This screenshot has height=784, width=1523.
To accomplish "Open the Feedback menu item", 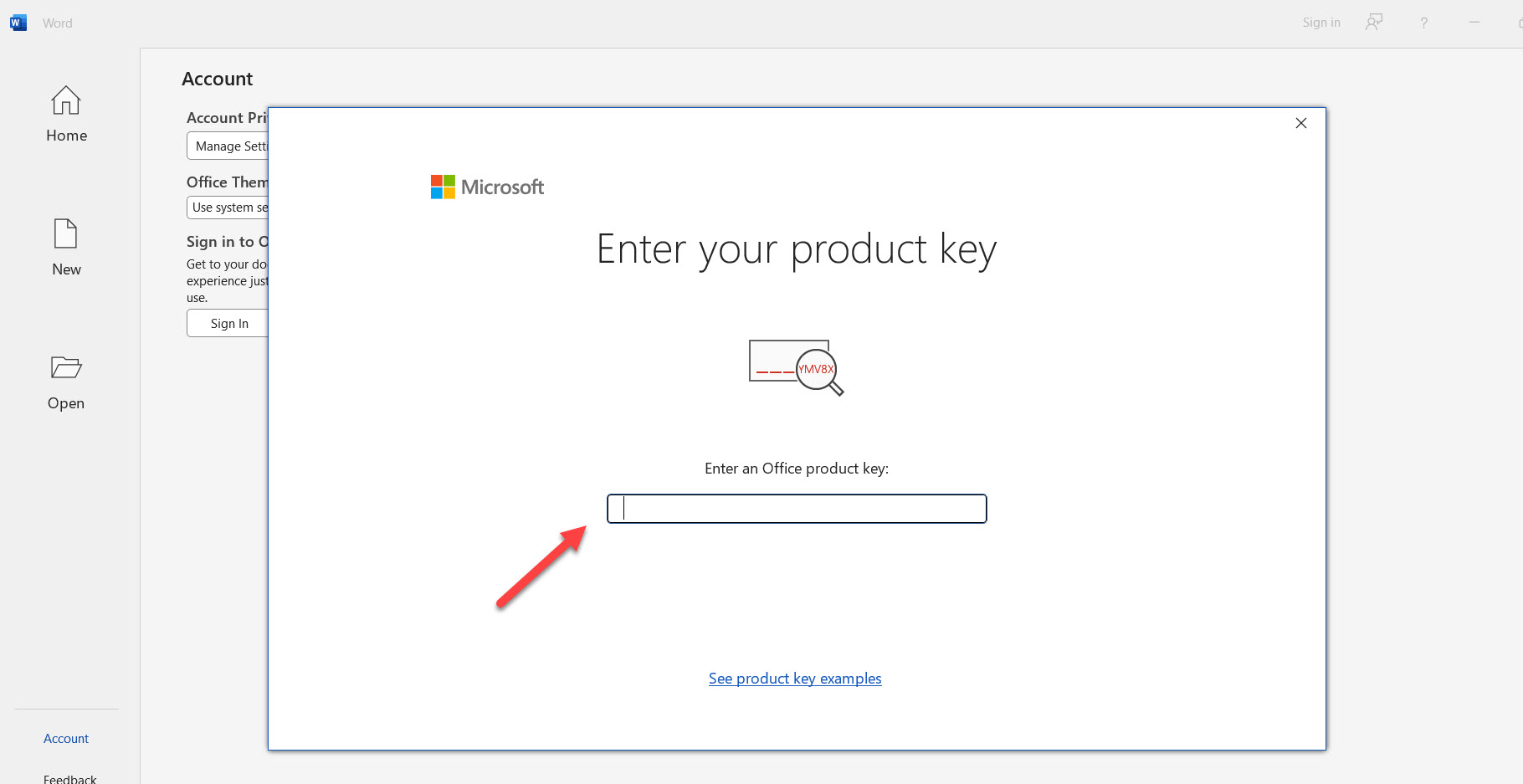I will pos(70,778).
